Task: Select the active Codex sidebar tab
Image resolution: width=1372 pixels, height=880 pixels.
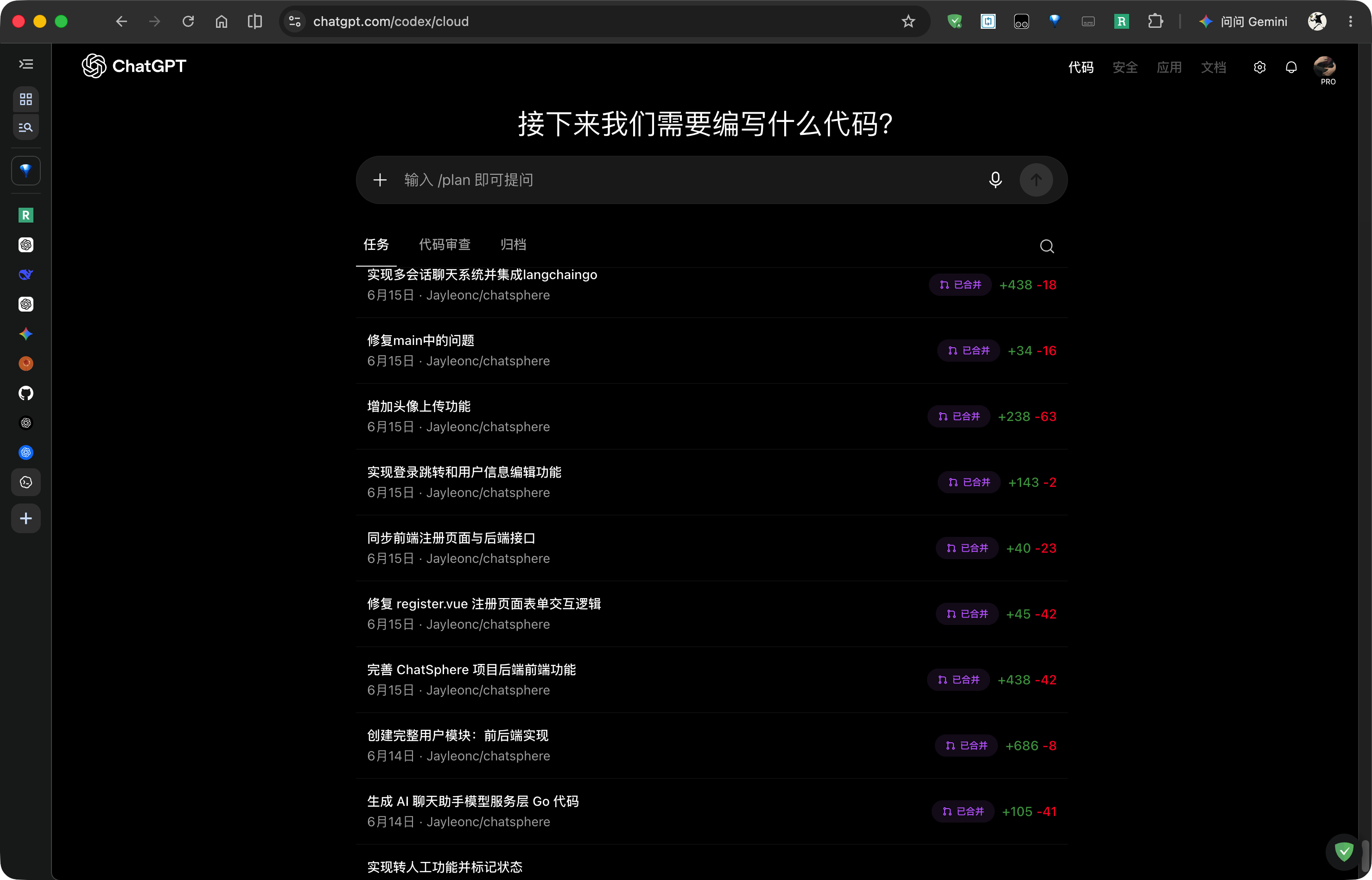Action: point(25,482)
